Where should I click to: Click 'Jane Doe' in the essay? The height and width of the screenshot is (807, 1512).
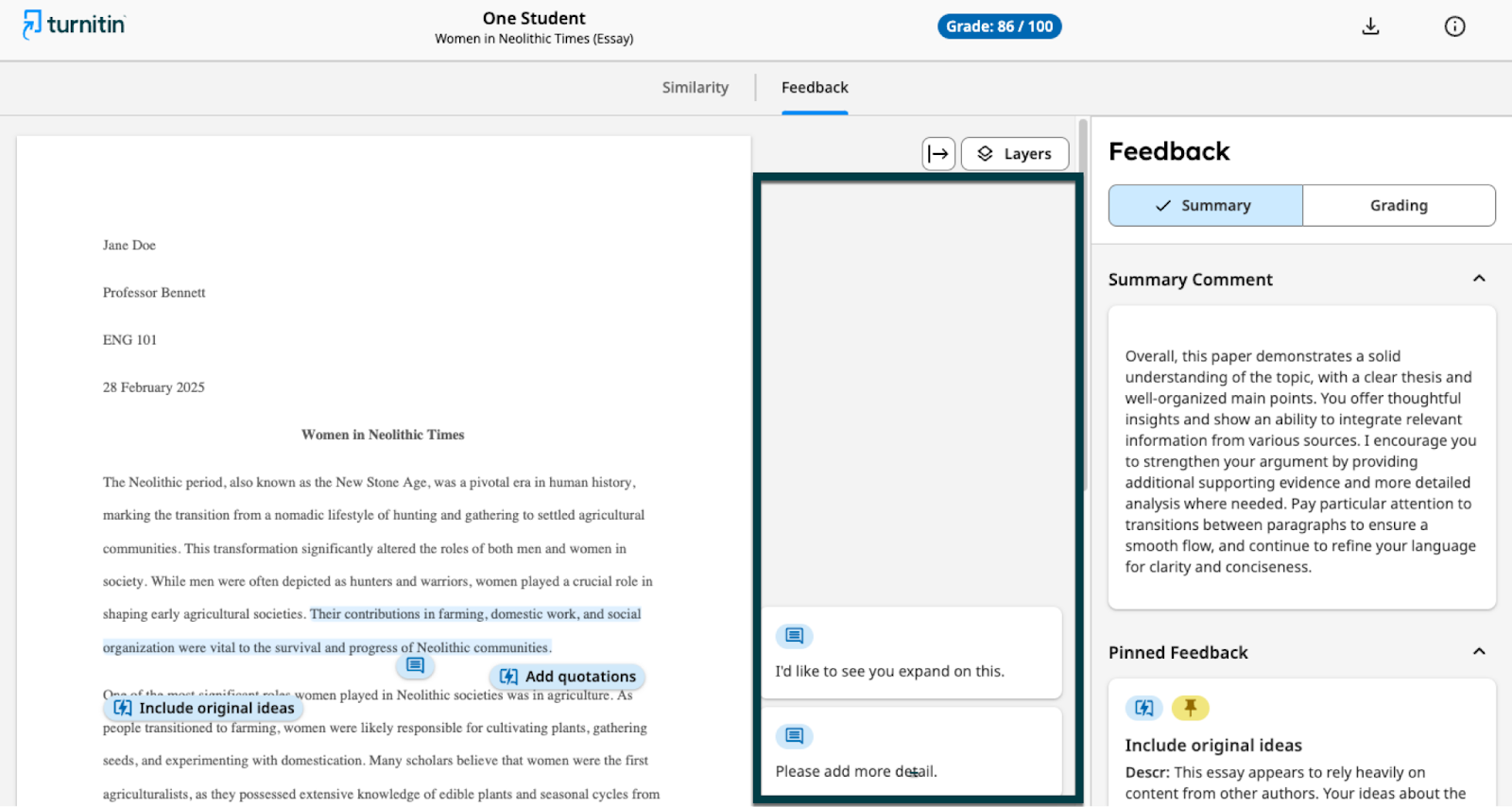(129, 245)
